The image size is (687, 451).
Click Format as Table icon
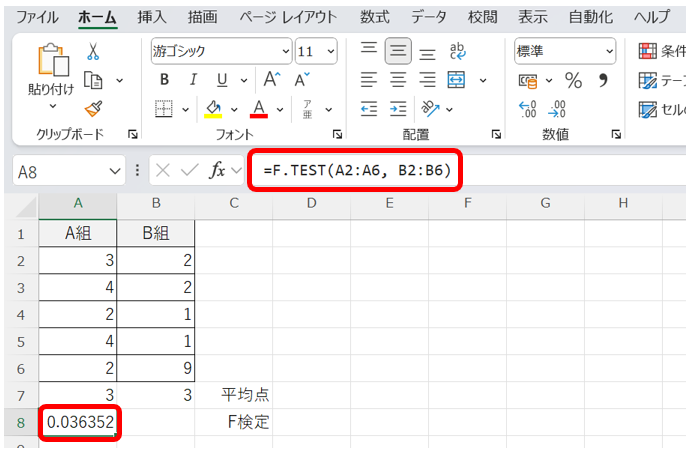(648, 81)
